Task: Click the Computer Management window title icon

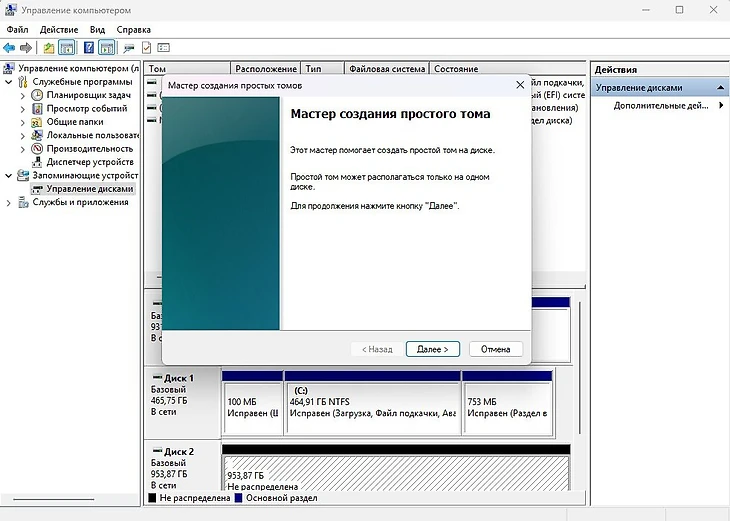Action: pos(11,10)
